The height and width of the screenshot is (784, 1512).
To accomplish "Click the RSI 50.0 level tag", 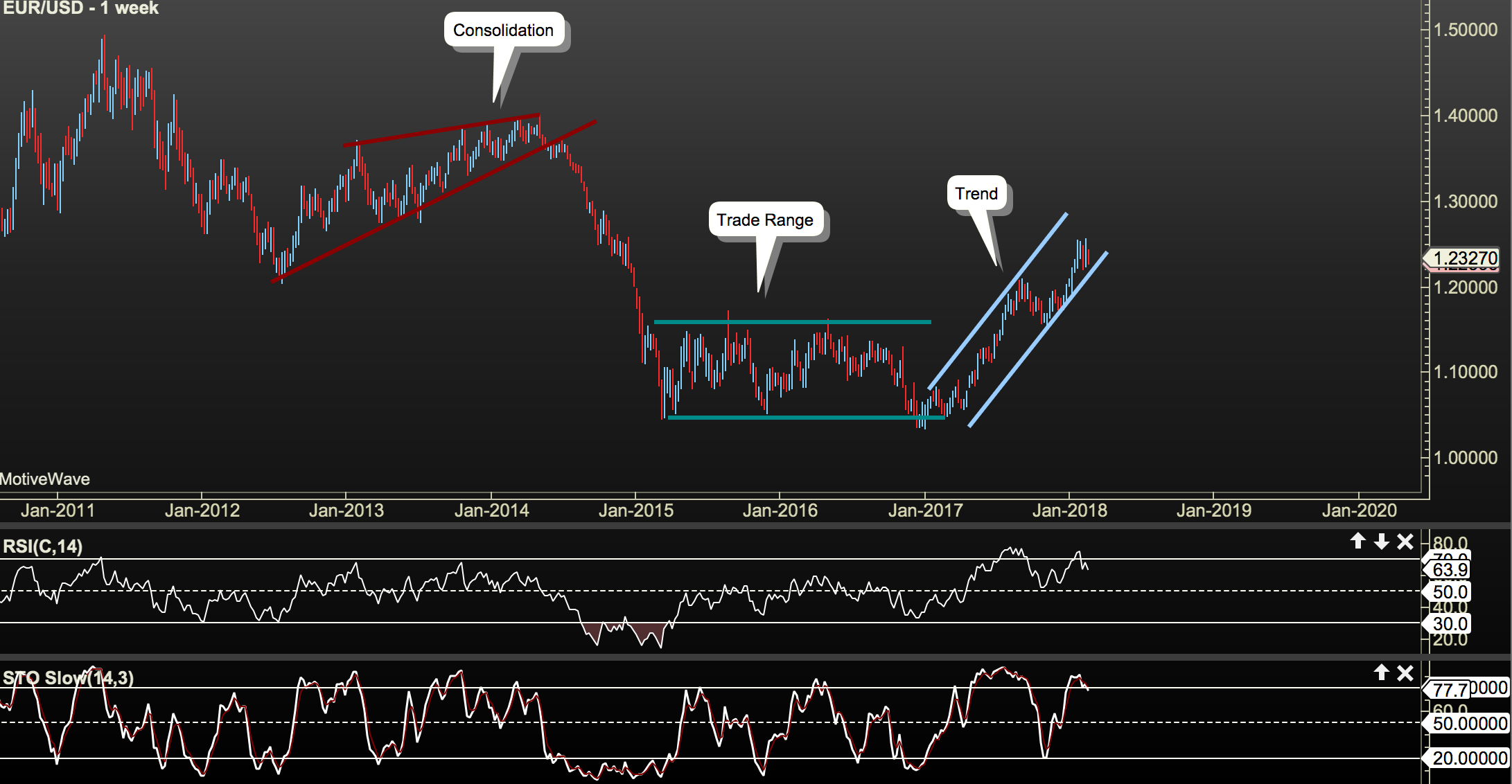I will tap(1448, 592).
